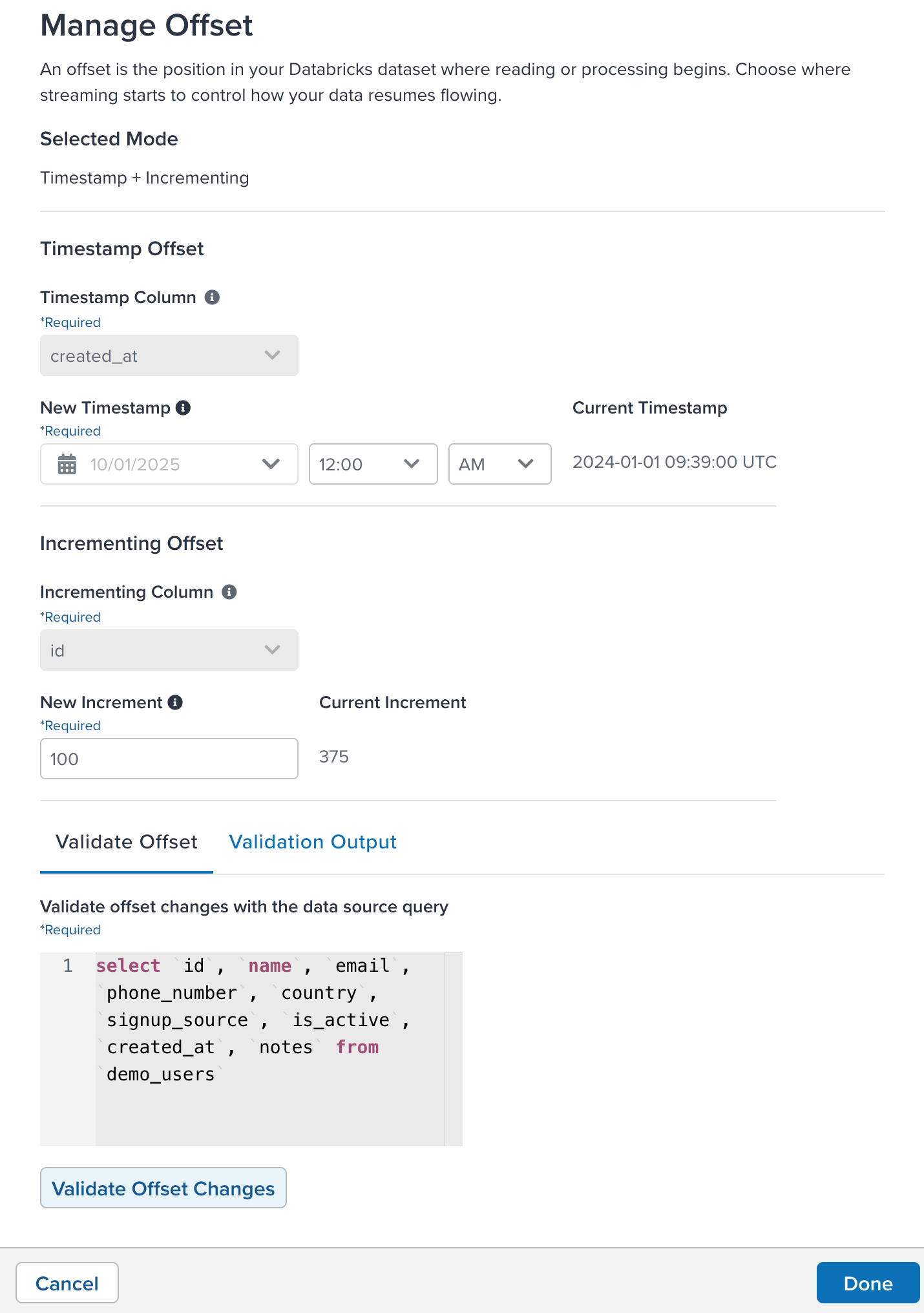The width and height of the screenshot is (924, 1313).
Task: Click the Validate Offset Changes button
Action: click(x=163, y=1188)
